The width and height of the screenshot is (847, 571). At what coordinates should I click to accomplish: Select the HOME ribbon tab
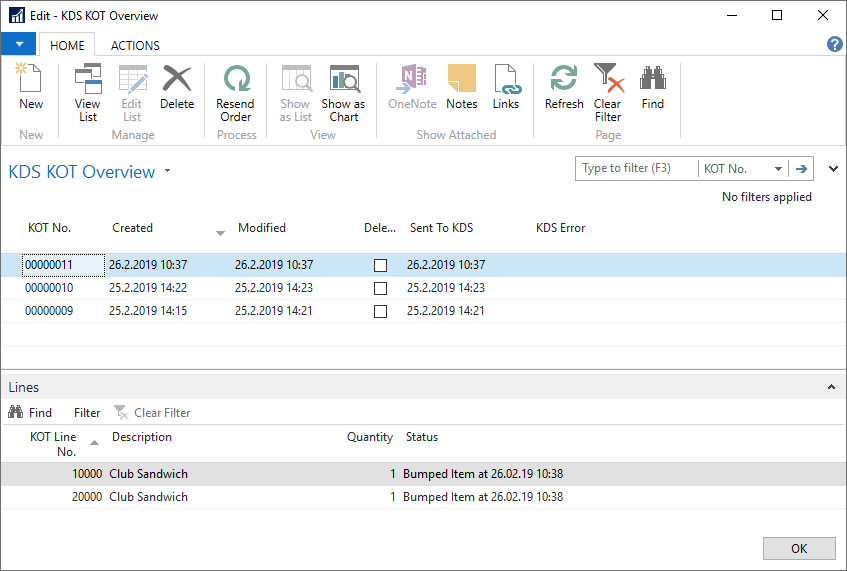click(68, 45)
